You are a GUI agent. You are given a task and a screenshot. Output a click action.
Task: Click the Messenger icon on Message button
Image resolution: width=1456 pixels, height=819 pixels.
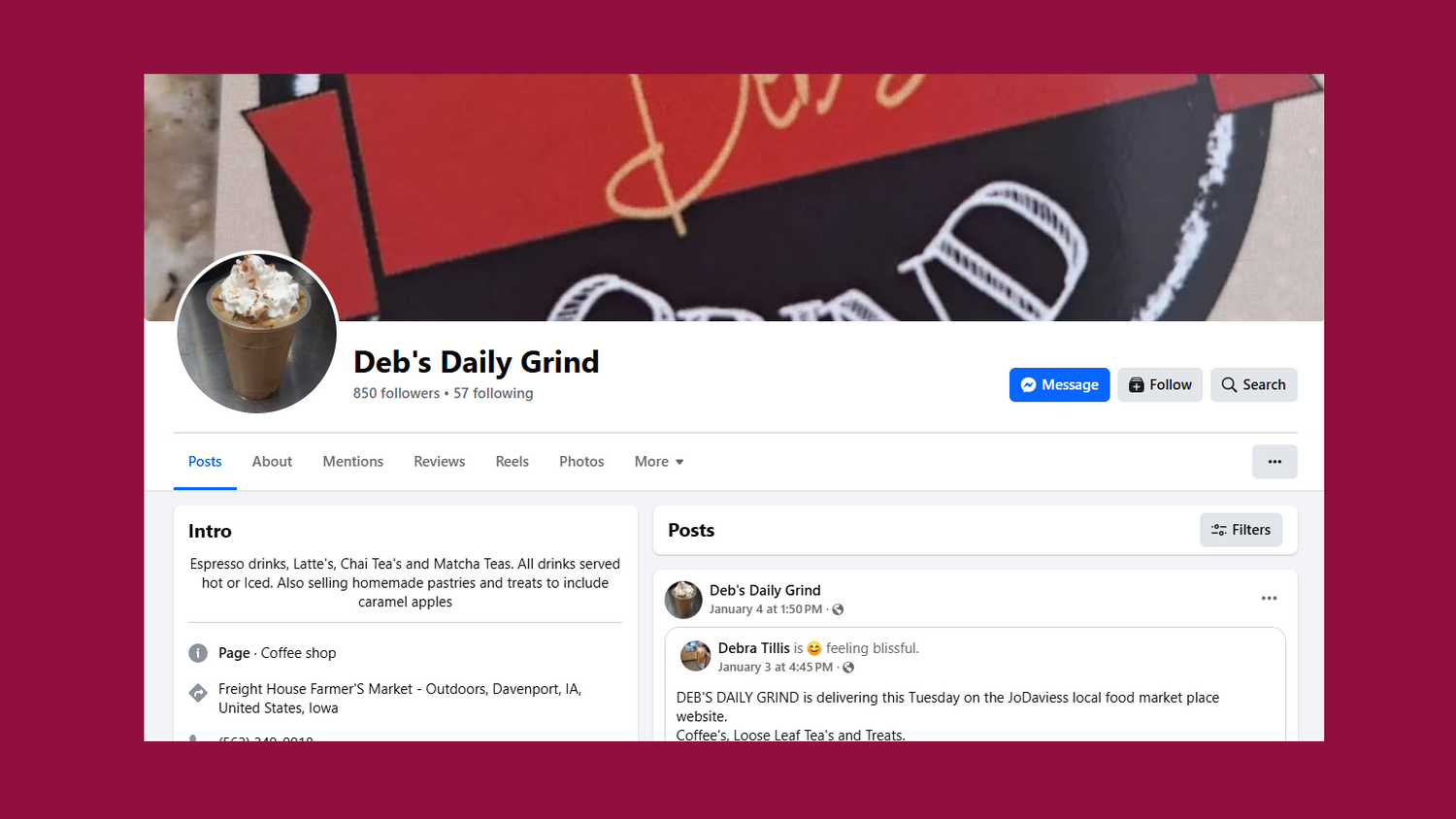coord(1029,385)
